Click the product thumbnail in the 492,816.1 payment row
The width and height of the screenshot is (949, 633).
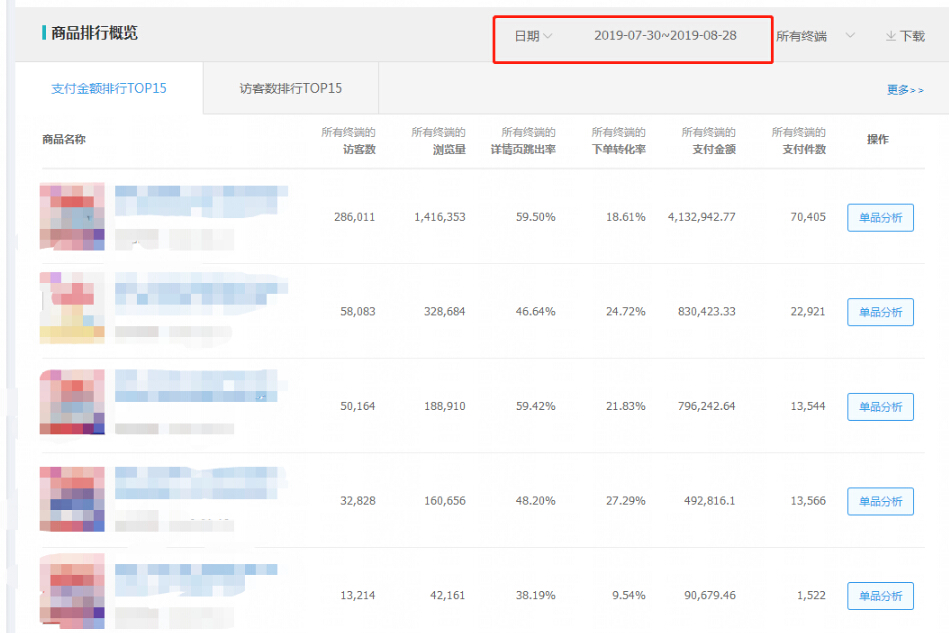pos(72,498)
